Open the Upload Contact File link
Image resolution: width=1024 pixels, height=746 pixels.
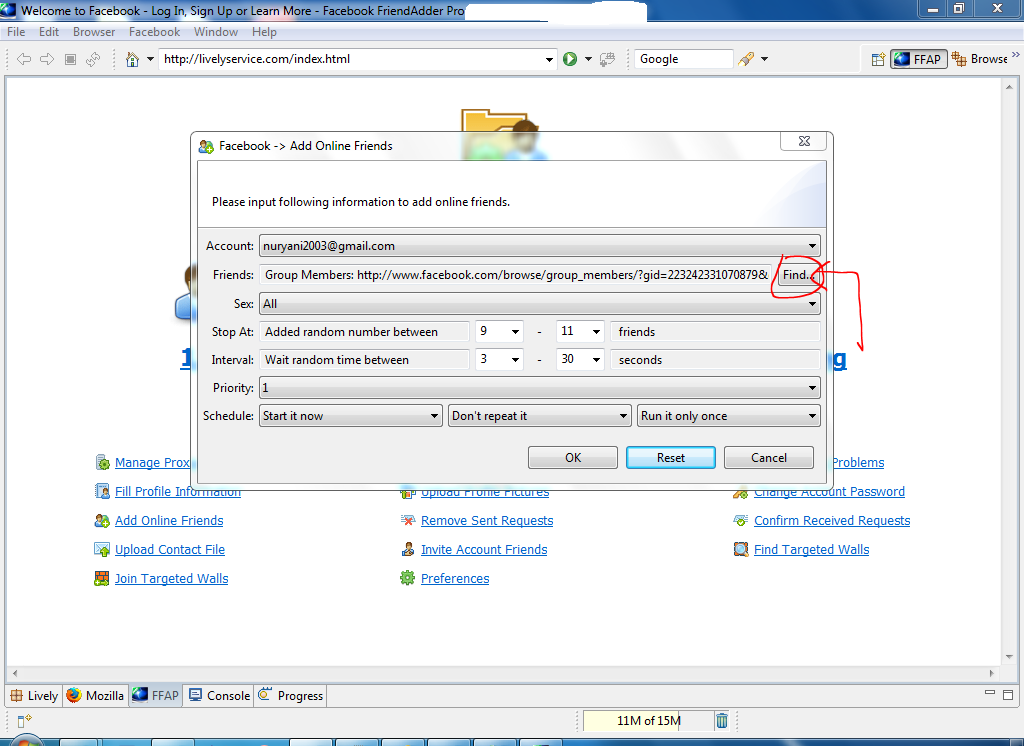170,549
